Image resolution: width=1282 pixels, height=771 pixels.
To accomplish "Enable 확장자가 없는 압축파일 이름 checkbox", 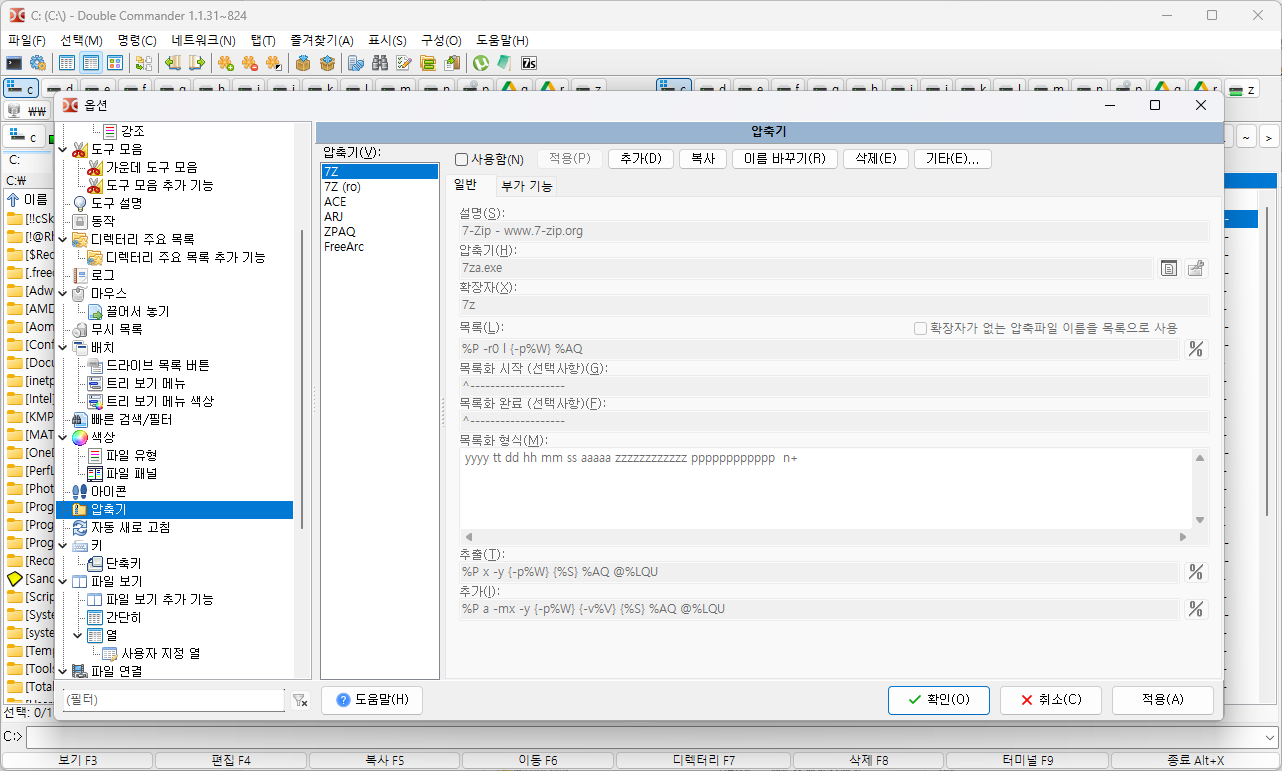I will click(920, 328).
